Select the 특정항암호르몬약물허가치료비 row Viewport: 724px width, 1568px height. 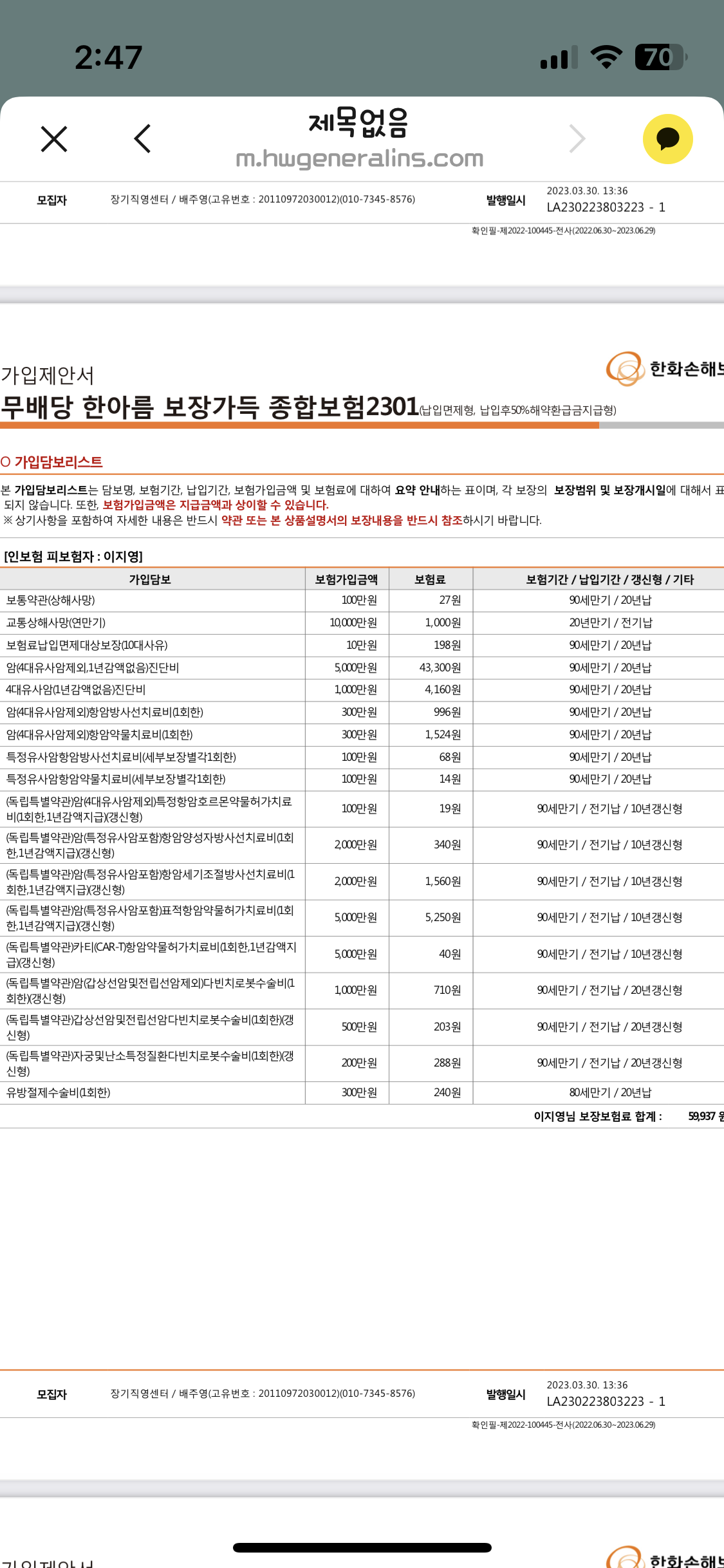pos(362,809)
